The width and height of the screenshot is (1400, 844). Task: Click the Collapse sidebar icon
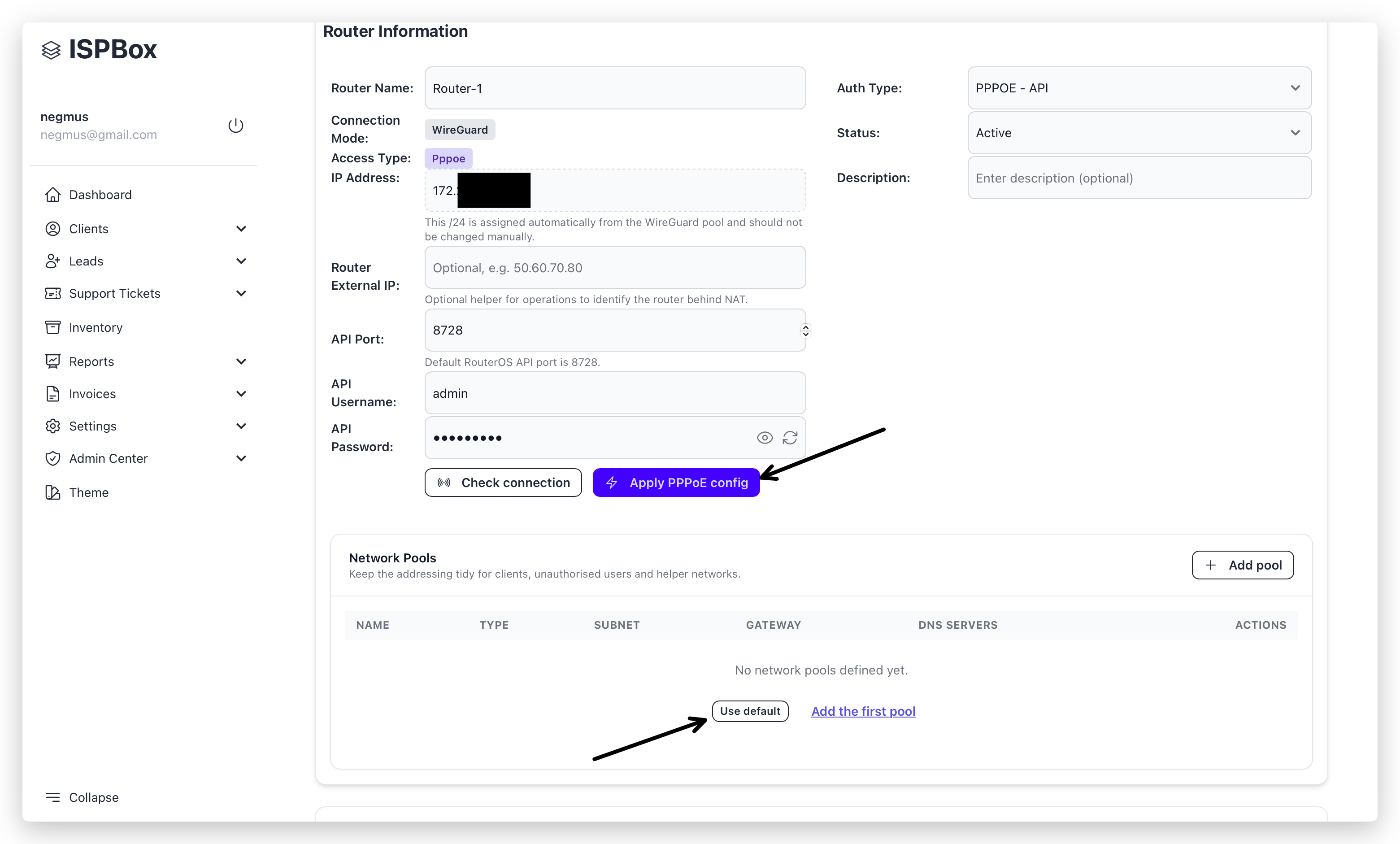[x=53, y=797]
